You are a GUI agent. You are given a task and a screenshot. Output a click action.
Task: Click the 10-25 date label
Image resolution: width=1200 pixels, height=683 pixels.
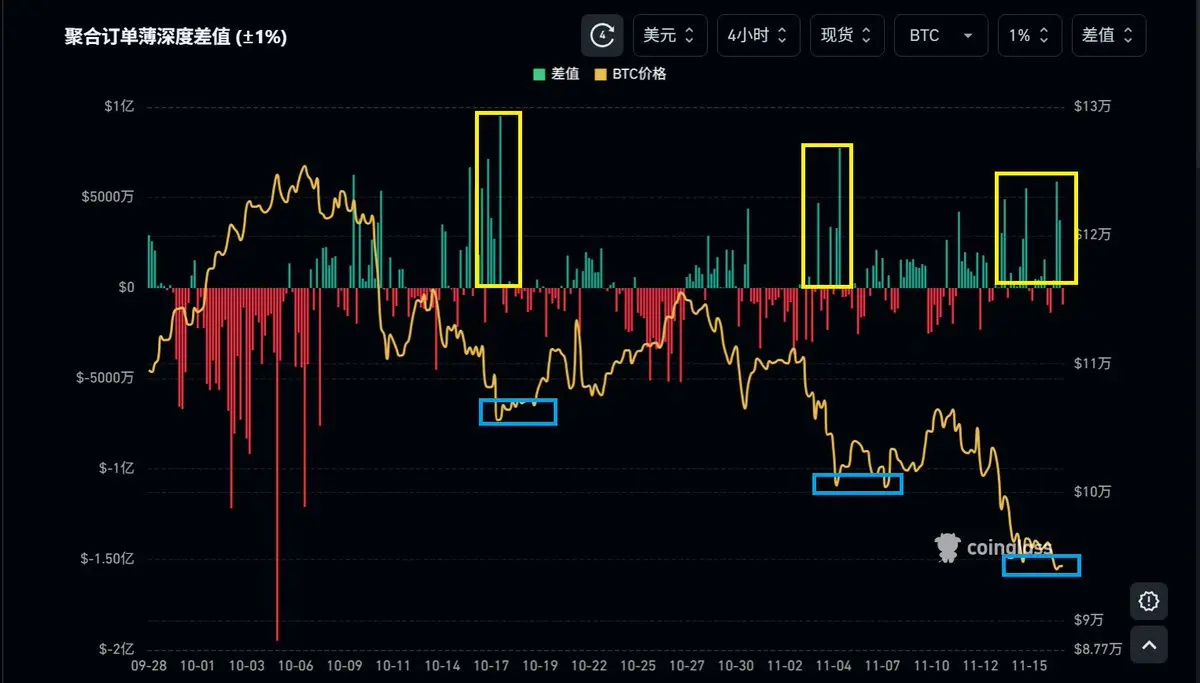639,665
